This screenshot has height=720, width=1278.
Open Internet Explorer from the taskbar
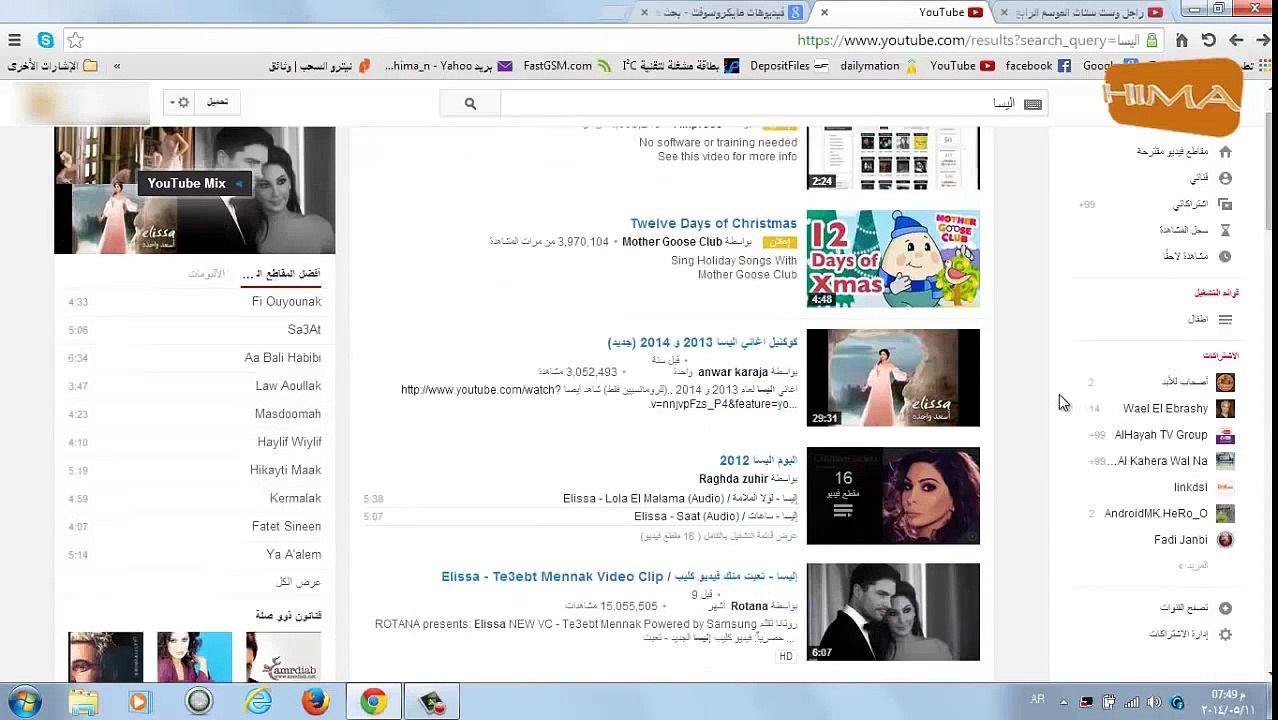tap(258, 702)
